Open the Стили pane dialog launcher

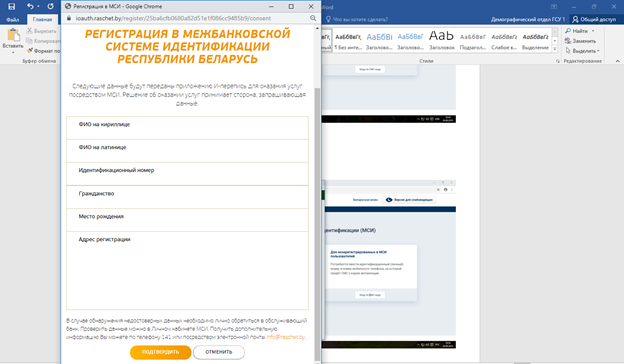558,61
